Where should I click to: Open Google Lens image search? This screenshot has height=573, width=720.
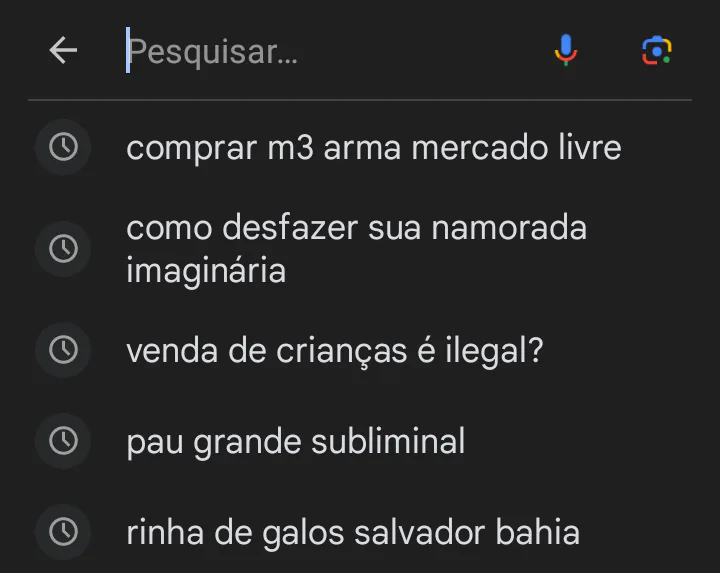pyautogui.click(x=656, y=50)
